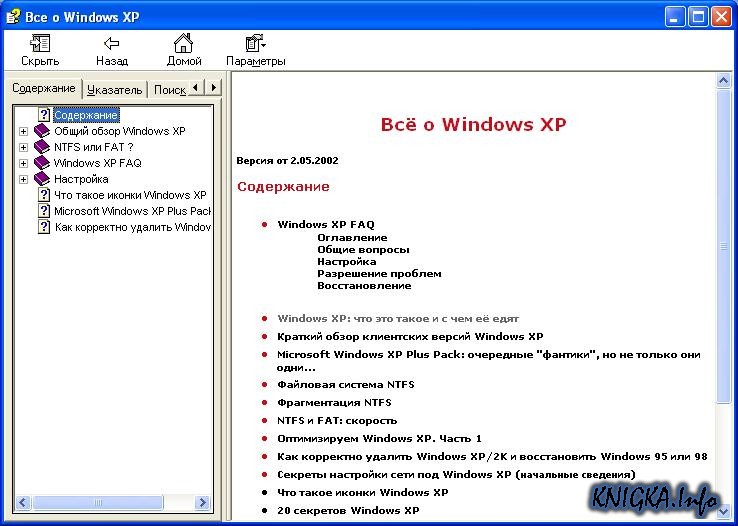
Task: Open the Разрешение проблем link
Action: (x=379, y=273)
